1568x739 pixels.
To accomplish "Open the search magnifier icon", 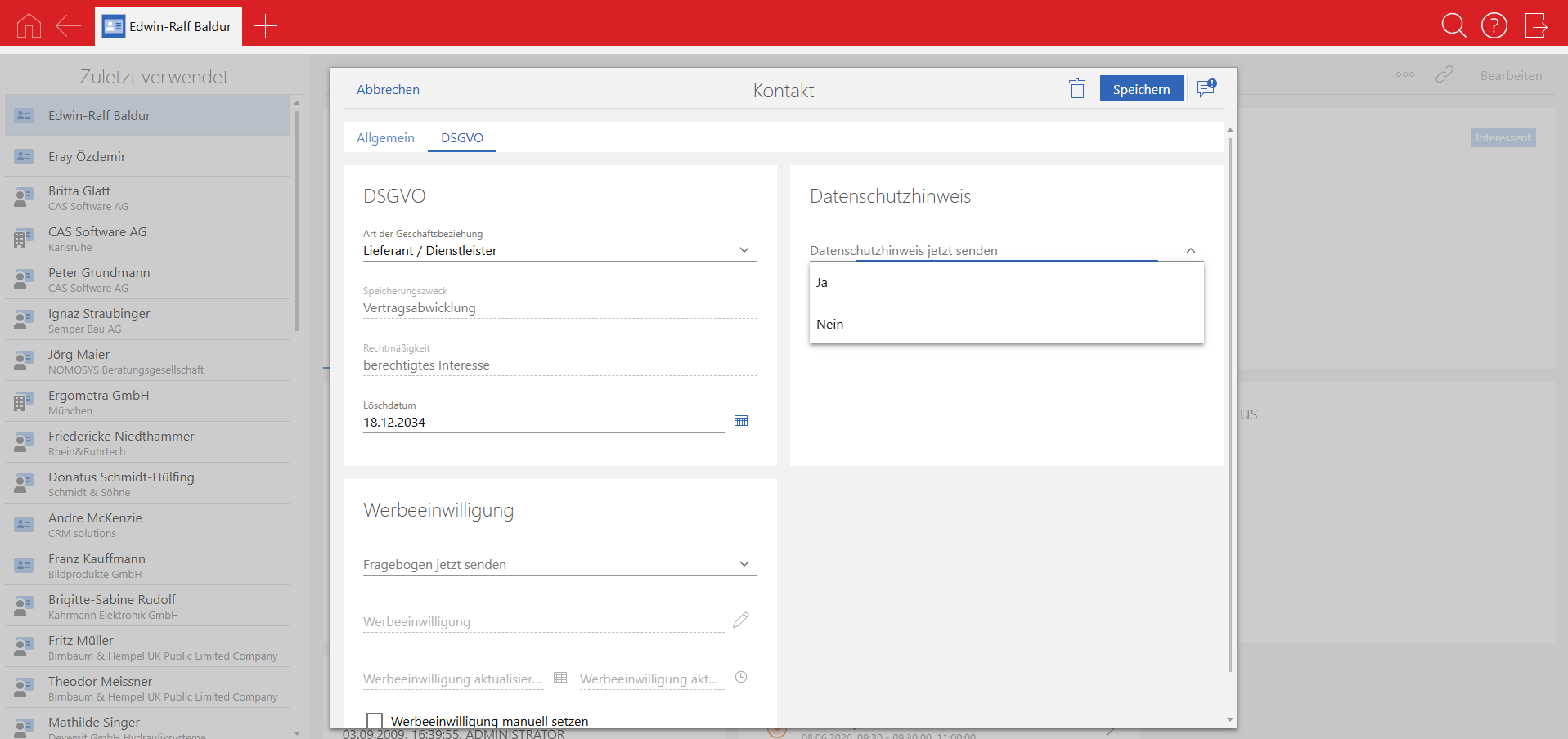I will (1453, 25).
